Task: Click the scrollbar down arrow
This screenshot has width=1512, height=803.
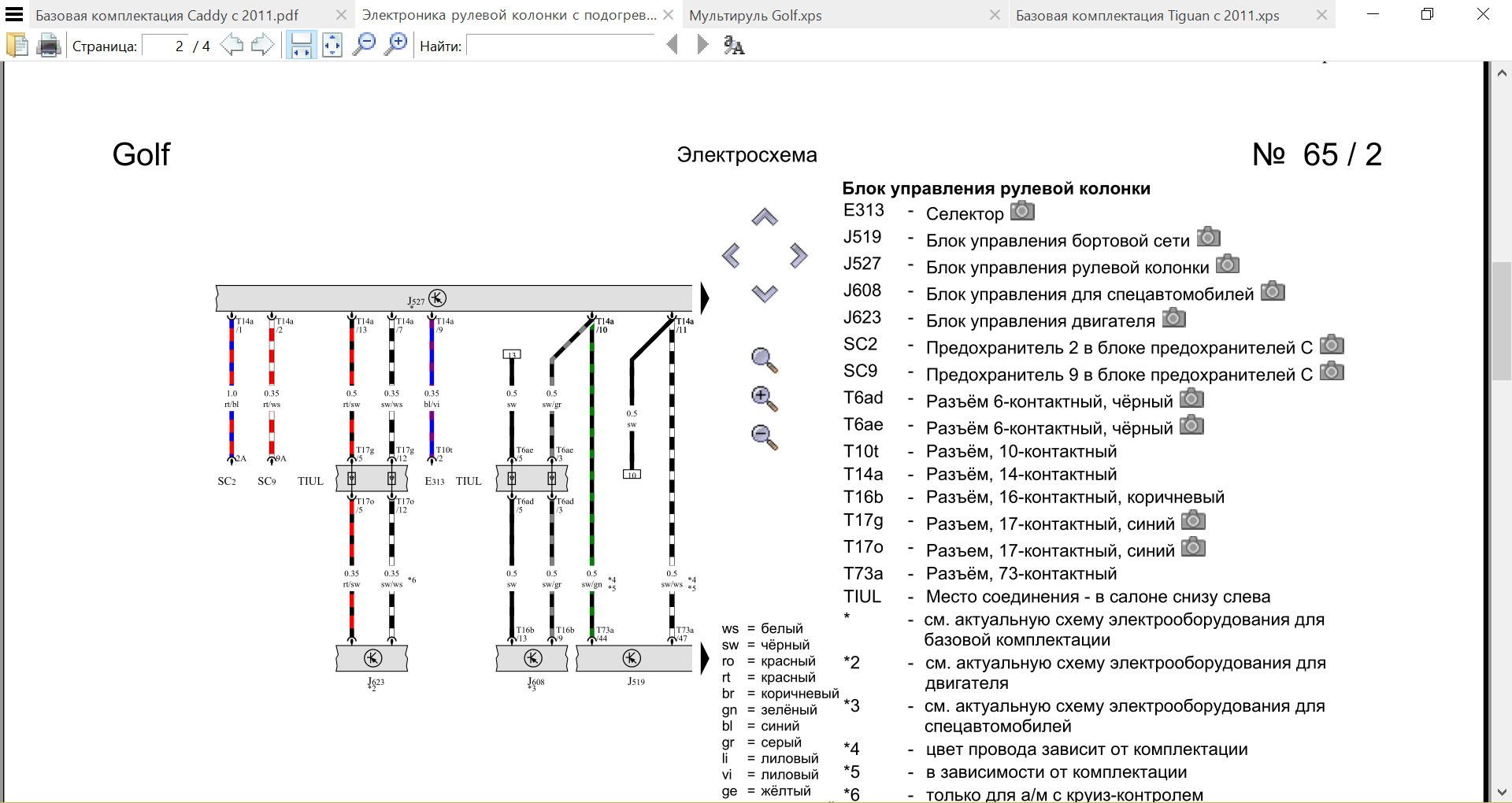Action: click(x=1502, y=792)
